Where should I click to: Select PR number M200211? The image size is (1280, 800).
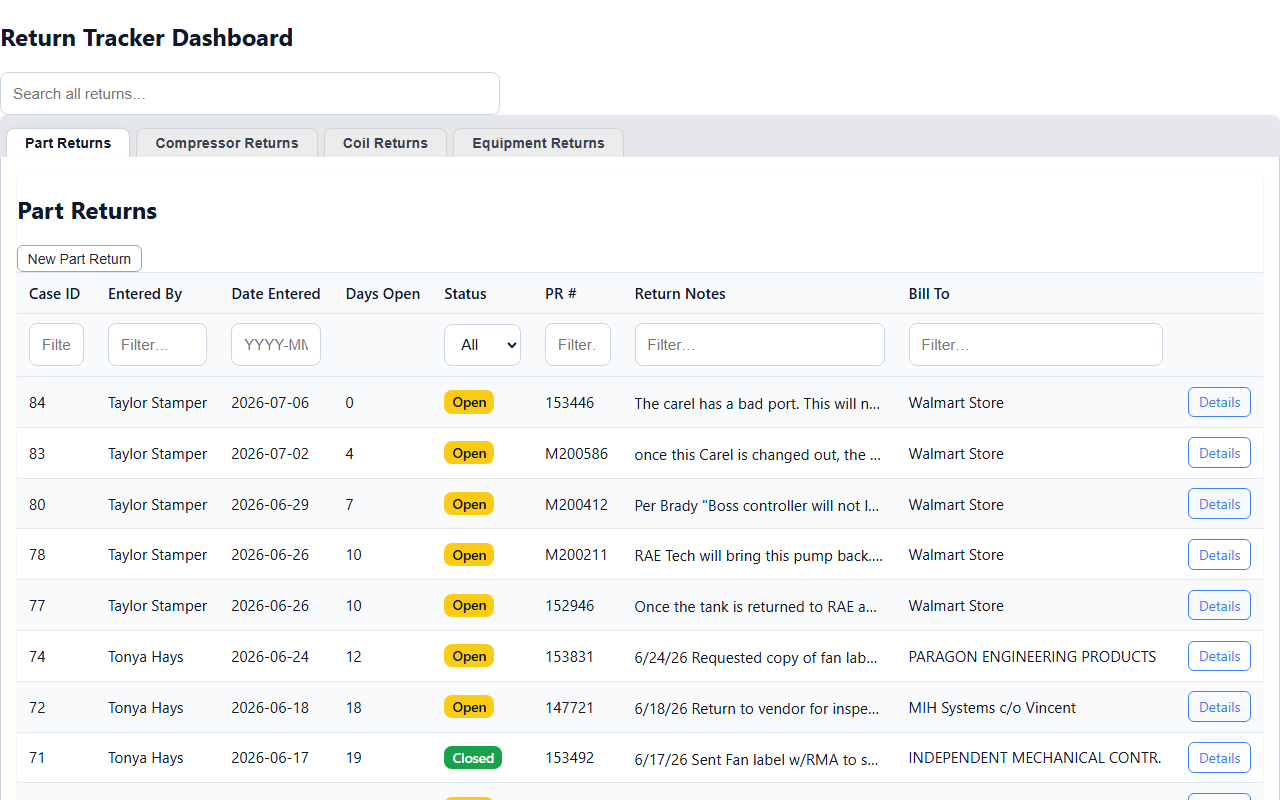576,555
